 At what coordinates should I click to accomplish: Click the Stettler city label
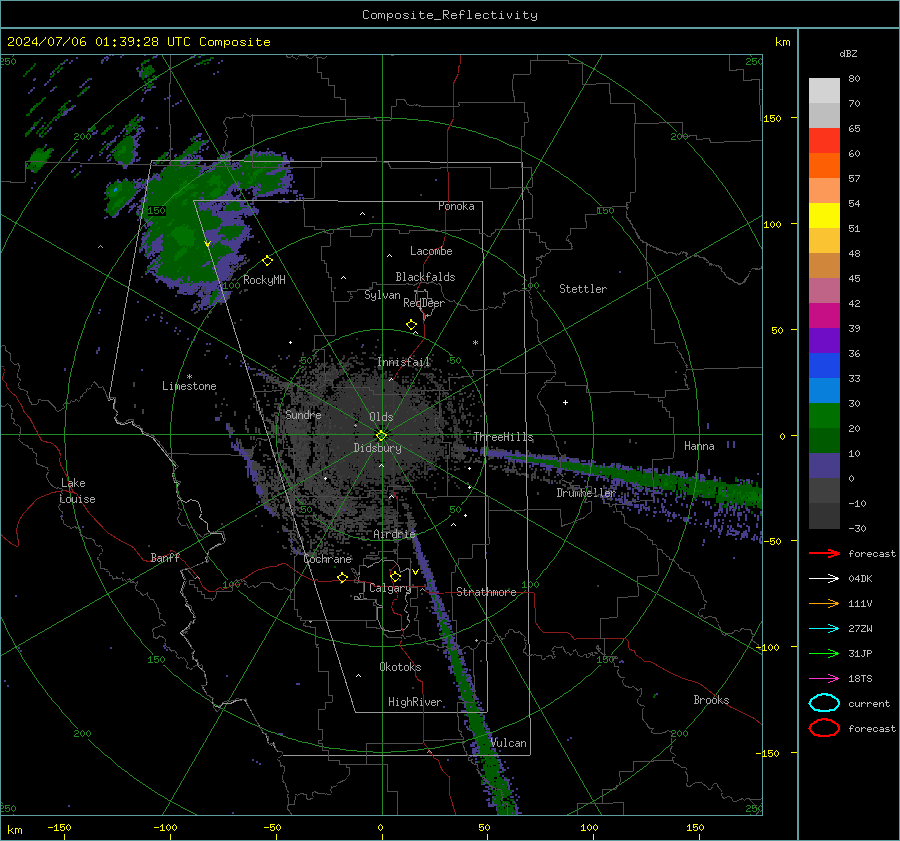tap(583, 289)
